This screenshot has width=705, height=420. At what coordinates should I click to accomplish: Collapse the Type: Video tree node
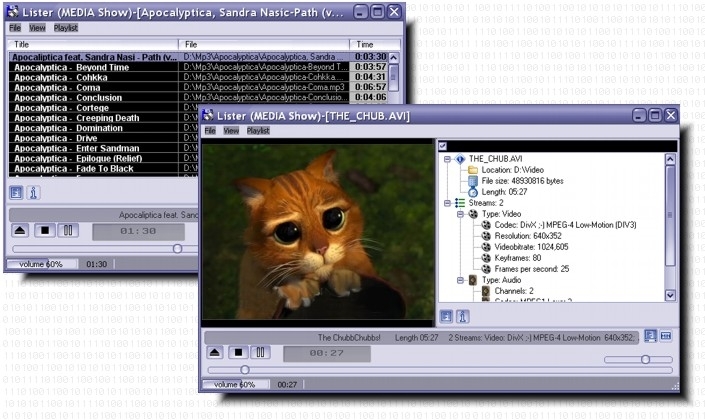tap(460, 214)
